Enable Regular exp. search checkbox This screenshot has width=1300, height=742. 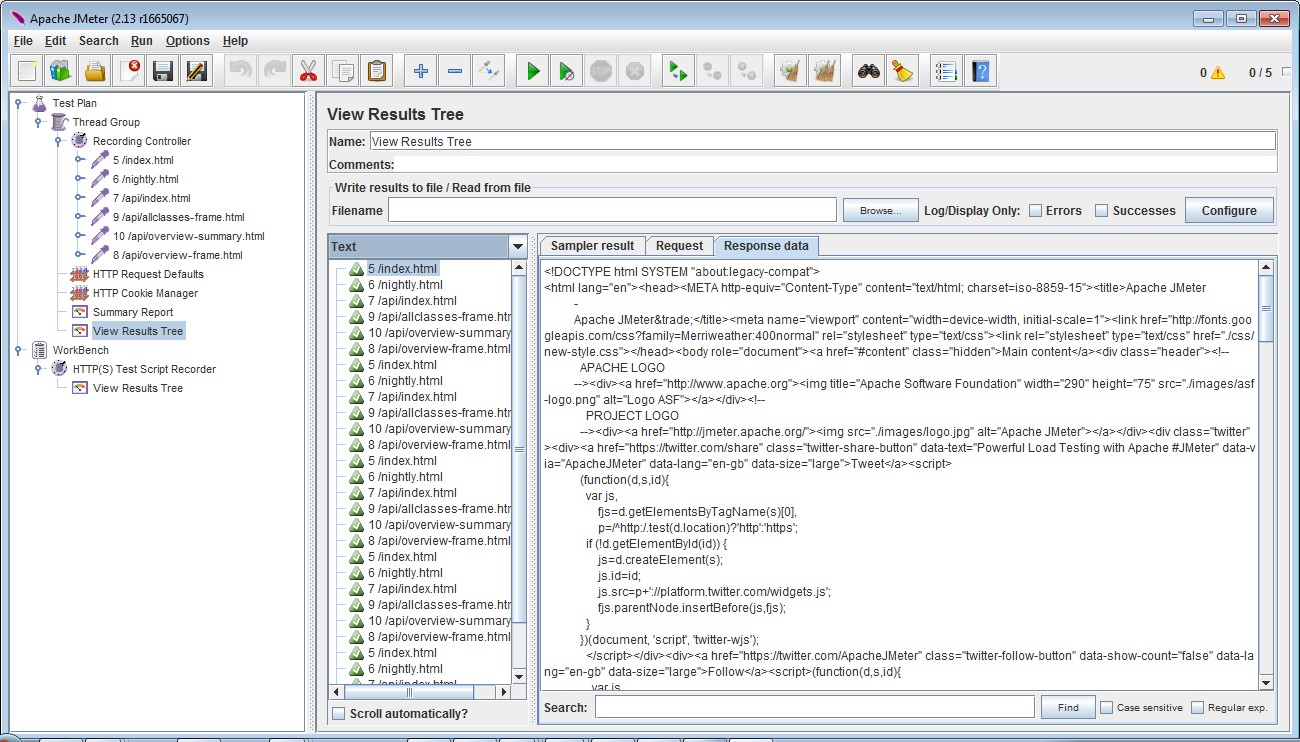pos(1198,707)
